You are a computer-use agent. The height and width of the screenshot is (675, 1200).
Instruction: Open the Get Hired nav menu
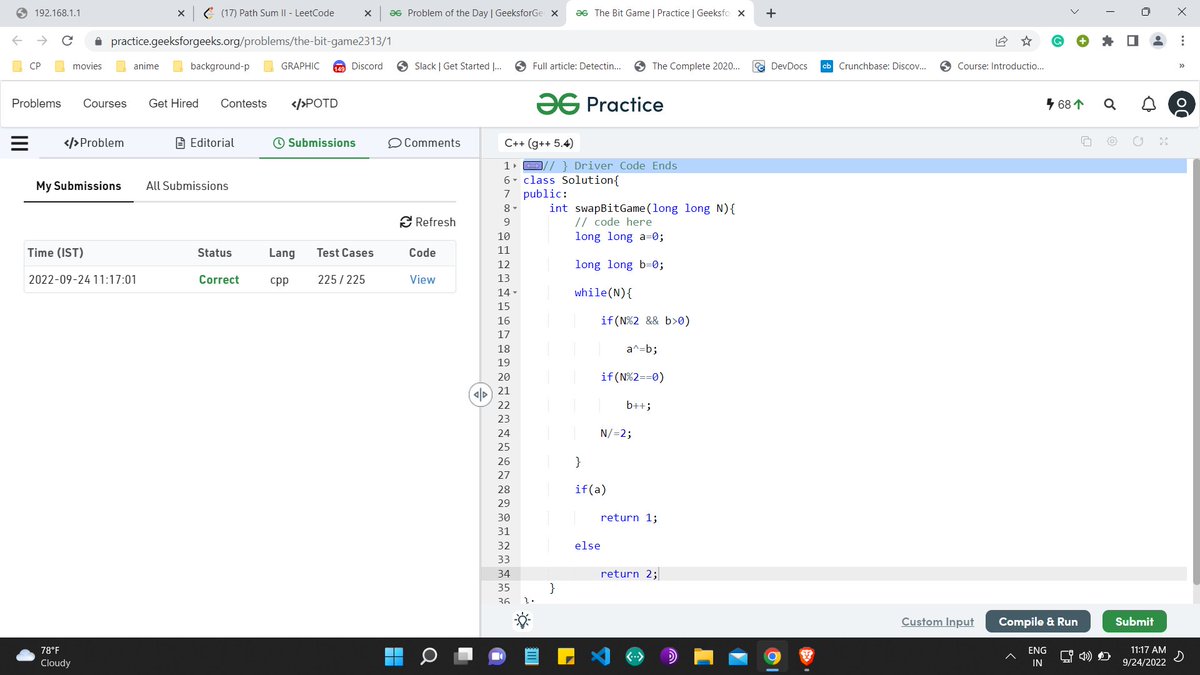pyautogui.click(x=174, y=104)
